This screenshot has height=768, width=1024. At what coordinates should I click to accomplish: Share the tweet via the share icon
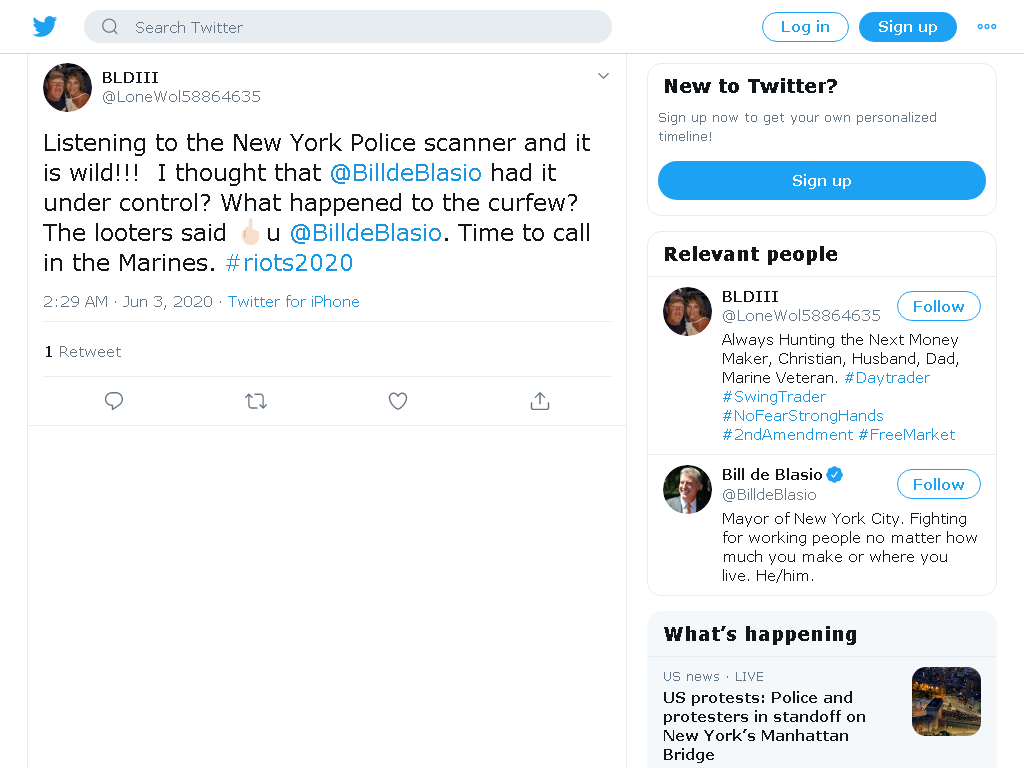pos(540,401)
